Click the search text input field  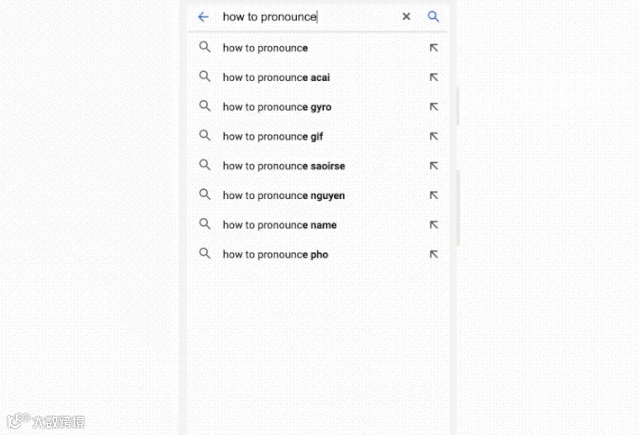coord(300,17)
